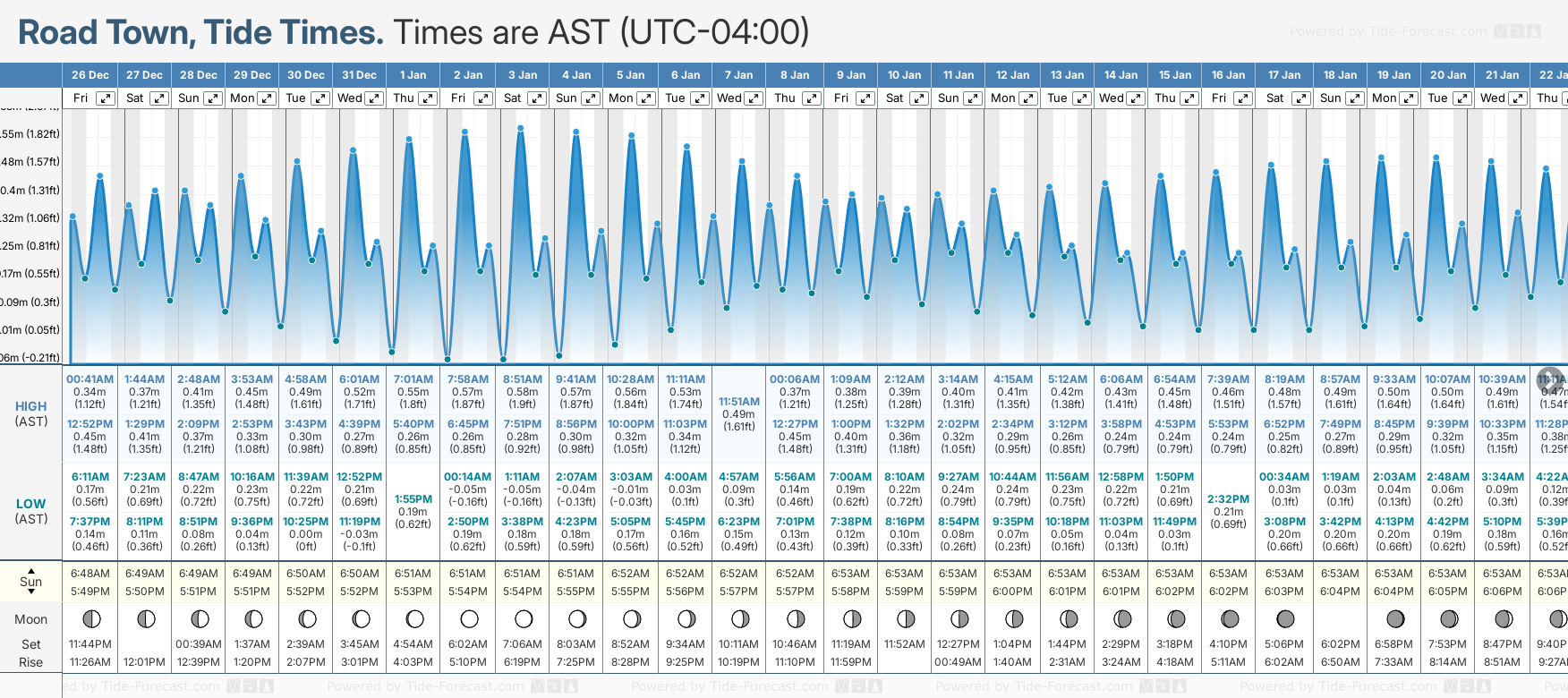Click expand arrow next to Mon 5 Jan
Image resolution: width=1568 pixels, height=698 pixels.
(x=645, y=98)
